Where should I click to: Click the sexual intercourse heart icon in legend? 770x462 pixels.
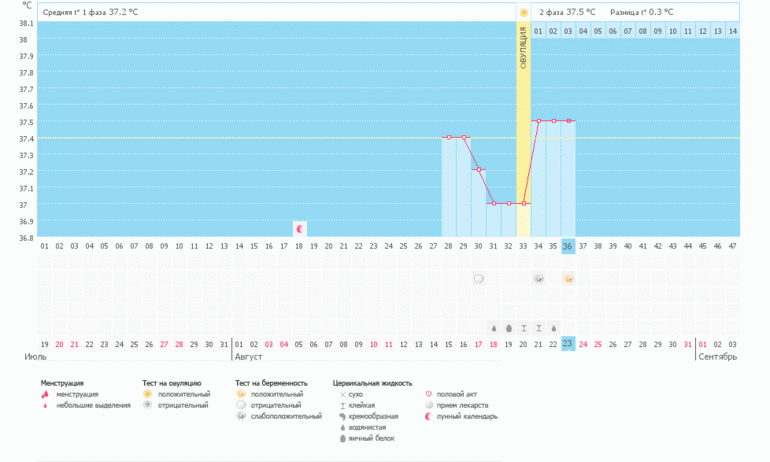[429, 394]
